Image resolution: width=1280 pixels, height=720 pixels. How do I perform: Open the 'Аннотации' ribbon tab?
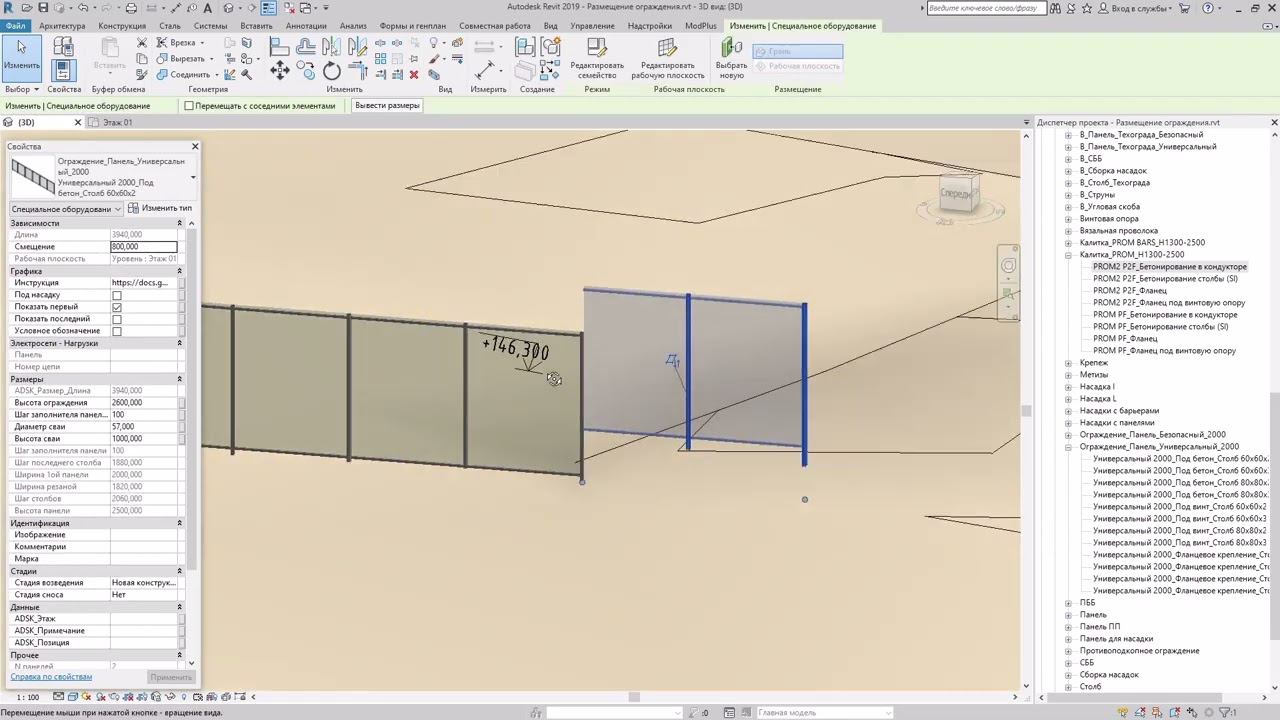pyautogui.click(x=305, y=26)
